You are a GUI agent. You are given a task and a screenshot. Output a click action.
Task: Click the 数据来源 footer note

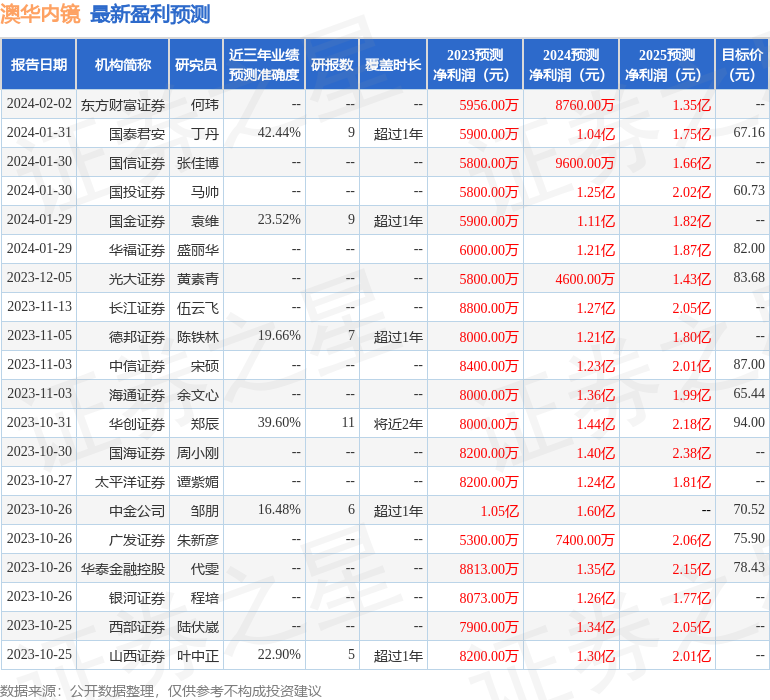161,691
